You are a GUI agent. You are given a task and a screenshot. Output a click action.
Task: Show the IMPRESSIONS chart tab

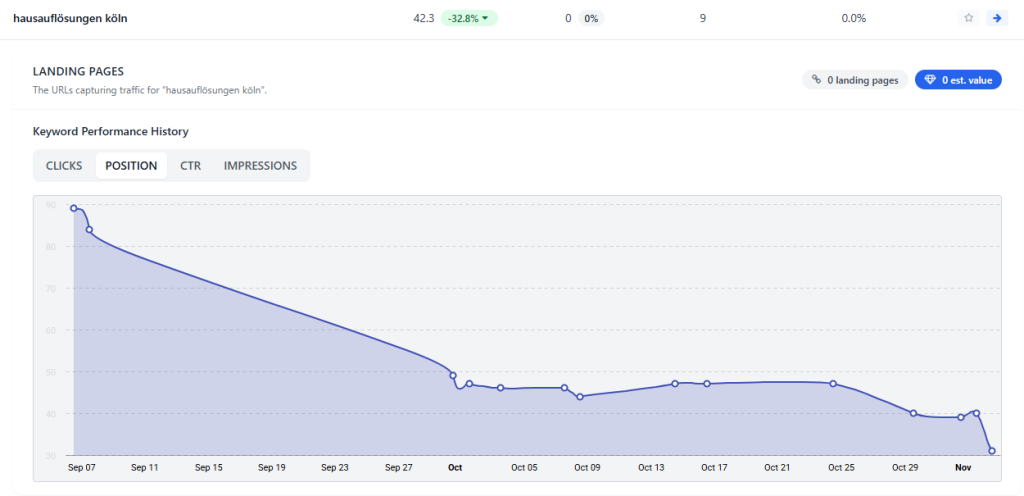point(260,166)
